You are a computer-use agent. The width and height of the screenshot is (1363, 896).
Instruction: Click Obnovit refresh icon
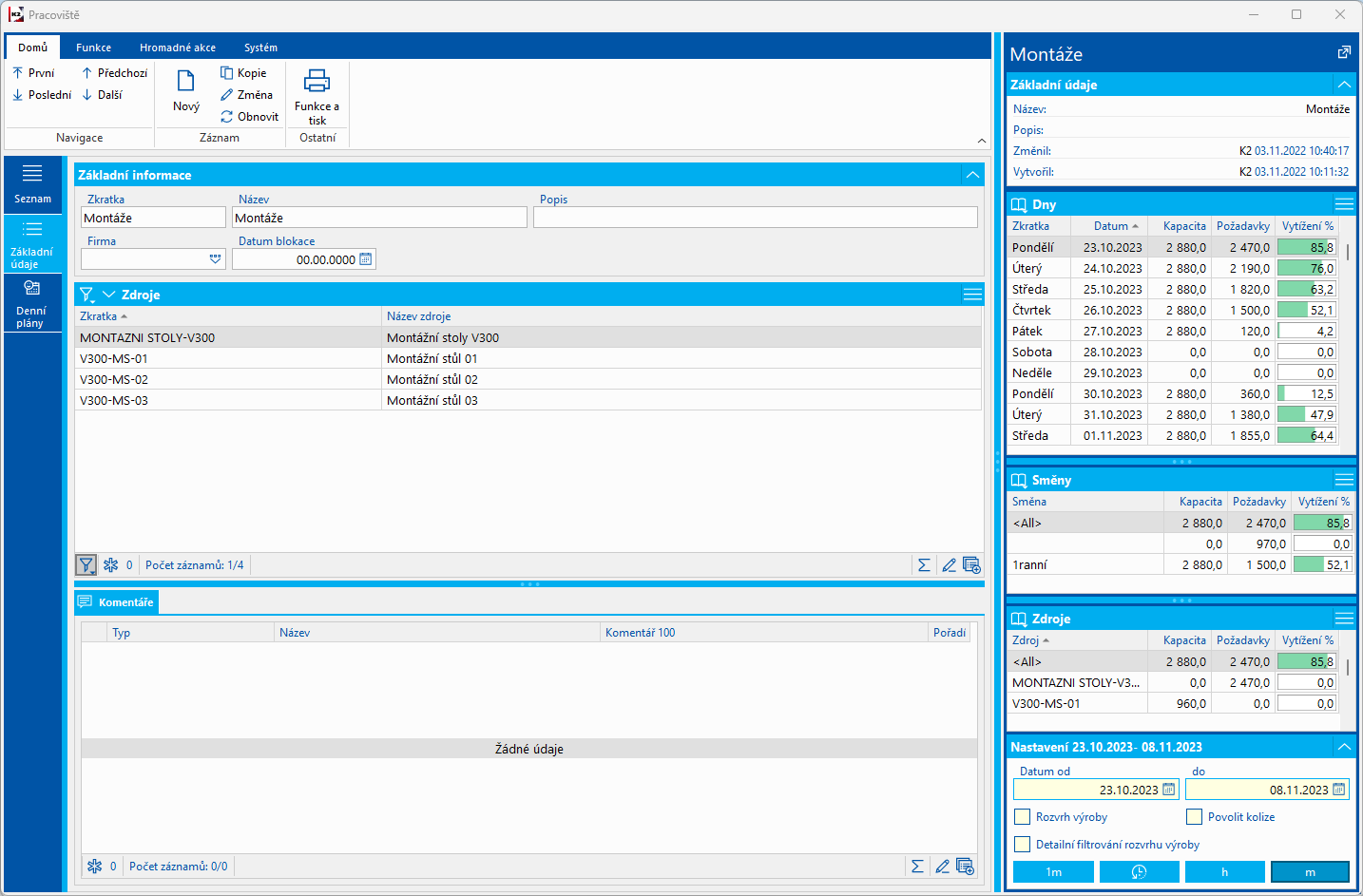[227, 117]
